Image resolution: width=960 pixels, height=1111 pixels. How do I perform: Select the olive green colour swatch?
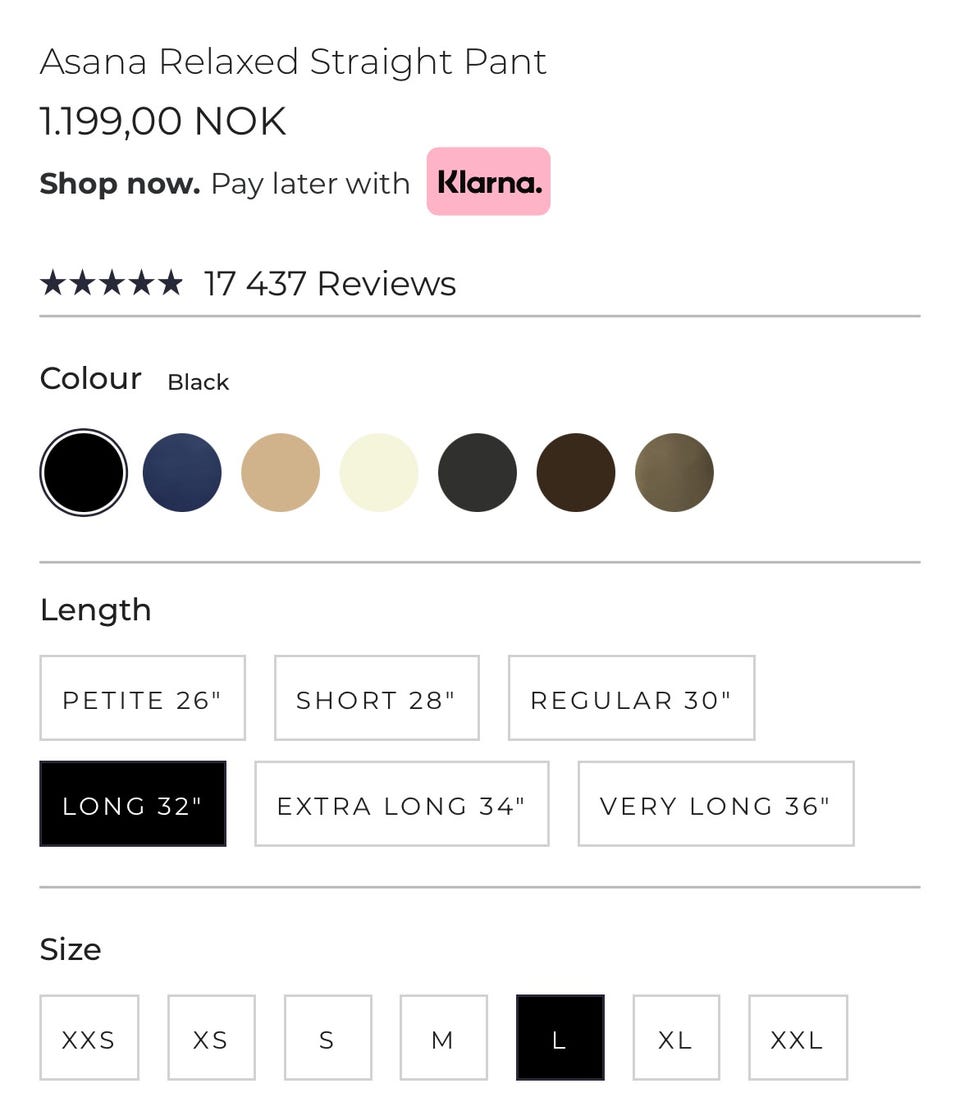[674, 472]
